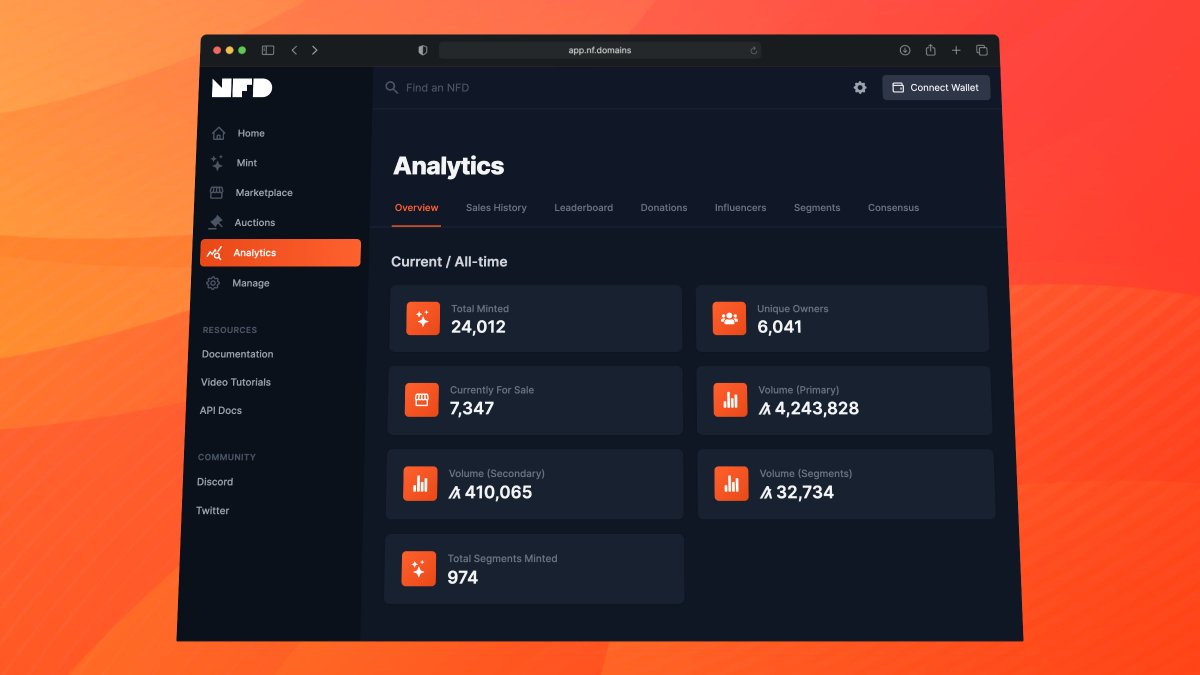The image size is (1200, 675).
Task: Click the Volume (Secondary) bar chart icon
Action: [x=420, y=484]
